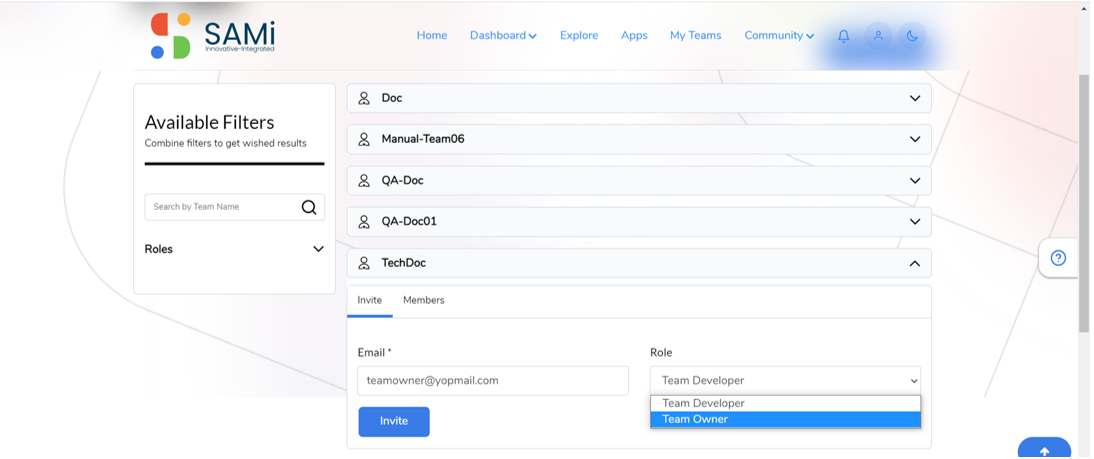Open the Dashboard dropdown menu
Viewport: 1094px width, 459px height.
point(503,36)
